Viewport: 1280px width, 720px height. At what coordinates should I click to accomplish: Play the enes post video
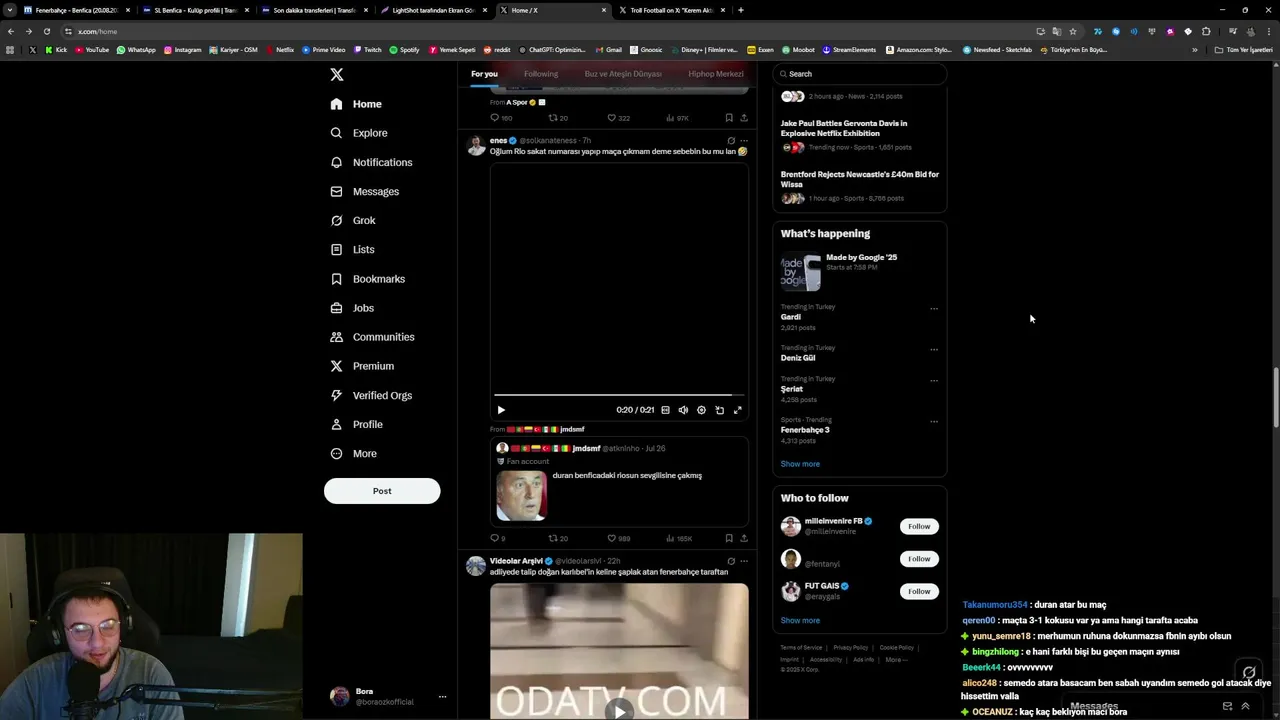[501, 410]
